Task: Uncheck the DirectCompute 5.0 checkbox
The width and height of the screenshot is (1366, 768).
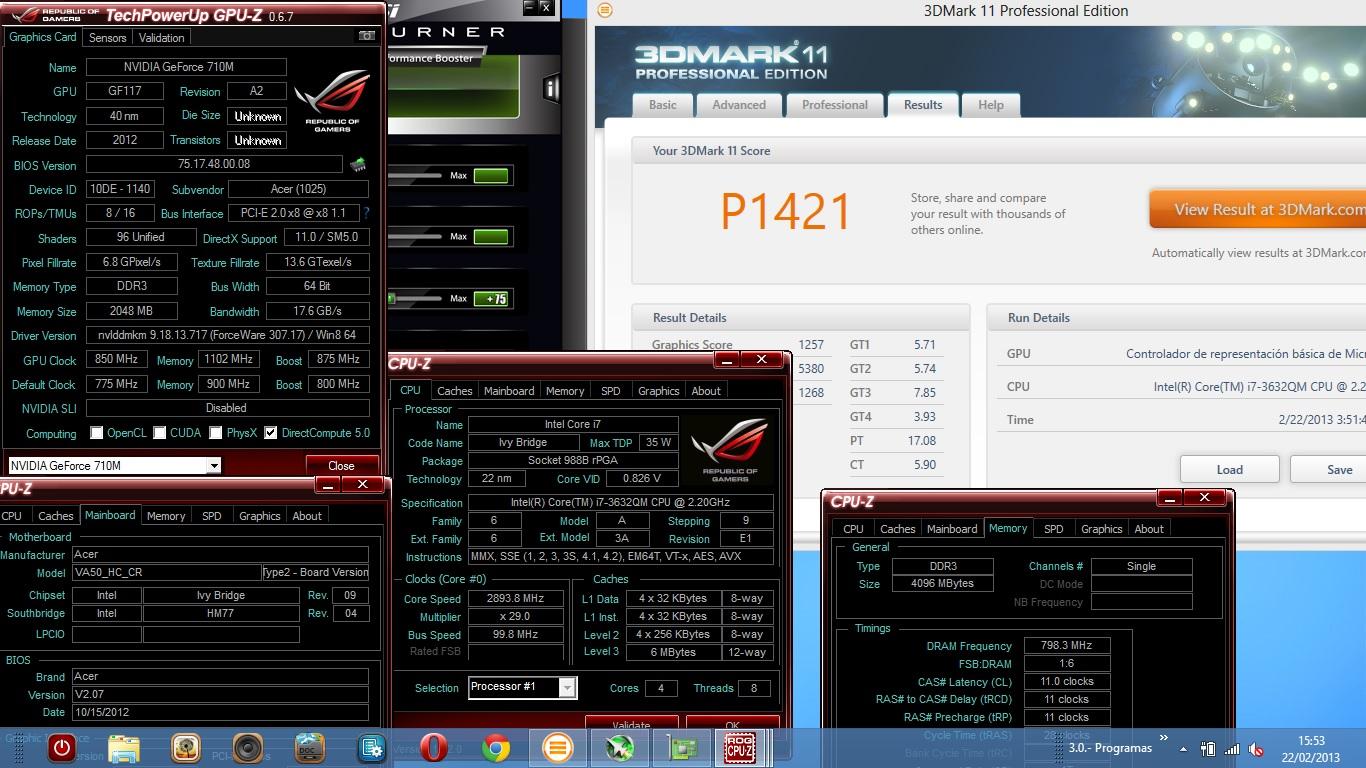Action: click(x=270, y=433)
